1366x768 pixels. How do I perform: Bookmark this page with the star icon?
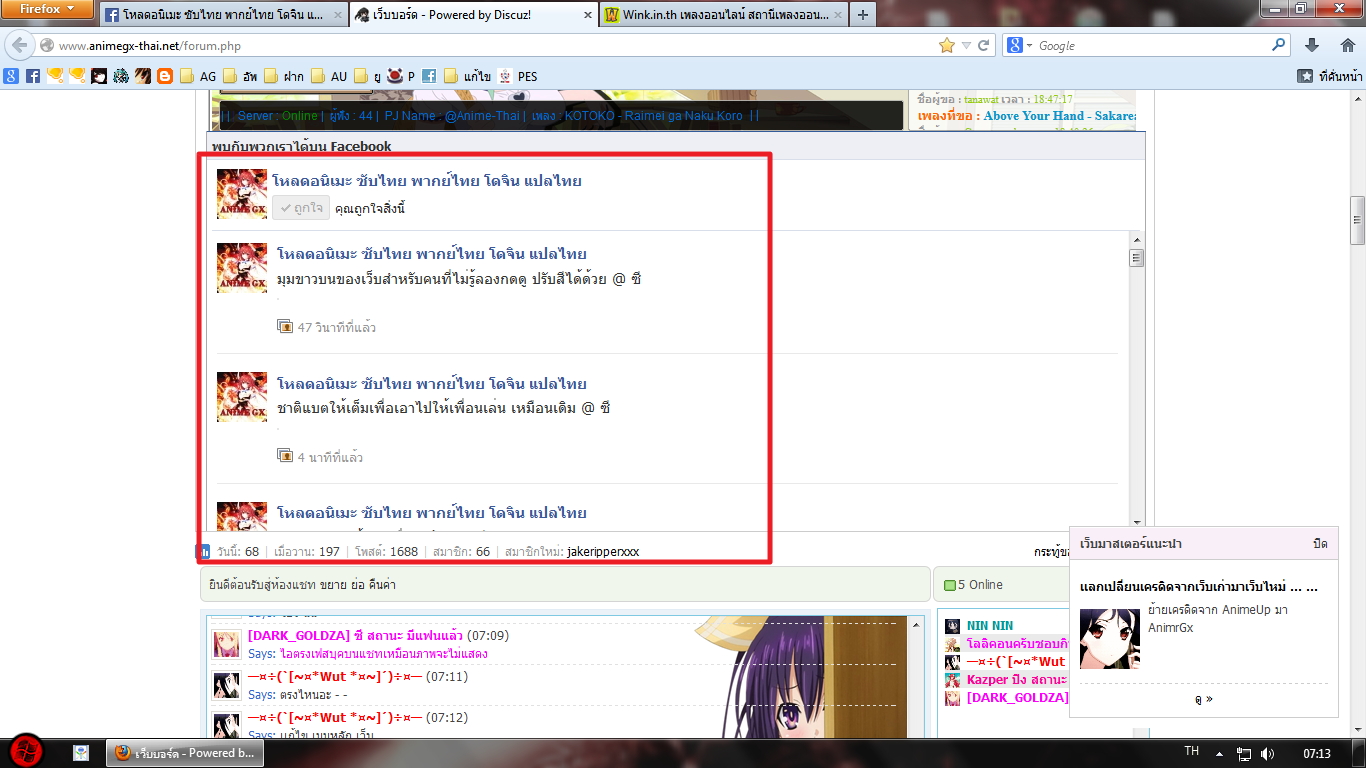coord(947,46)
